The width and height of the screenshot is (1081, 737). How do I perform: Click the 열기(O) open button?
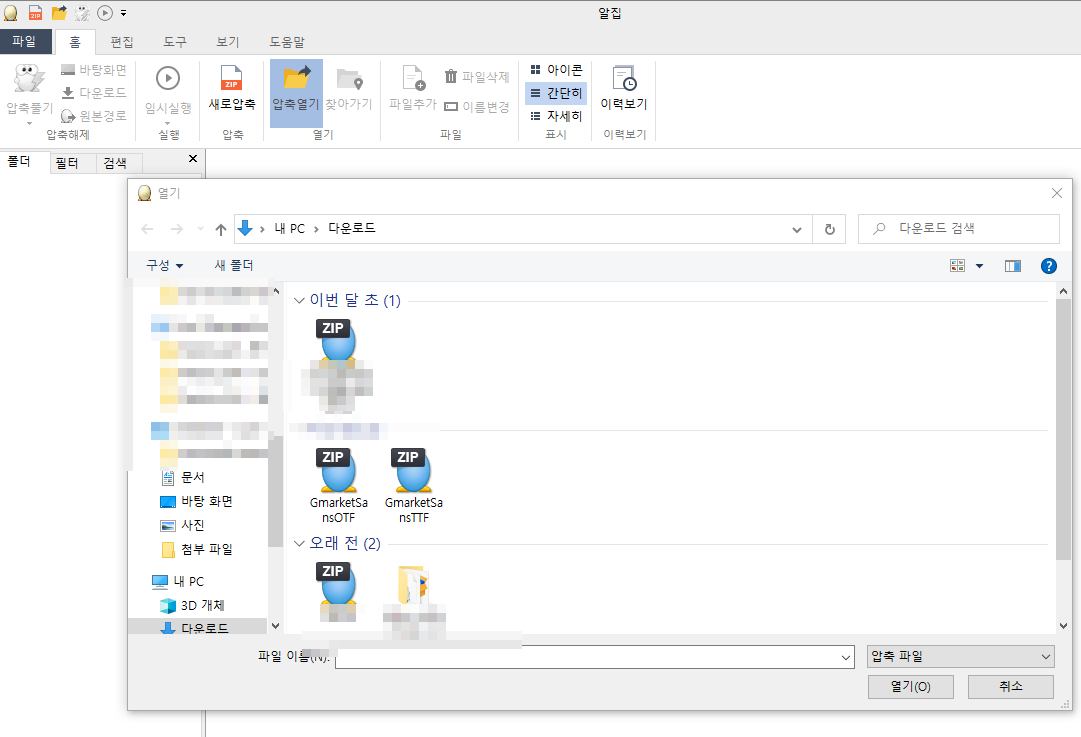coord(910,686)
